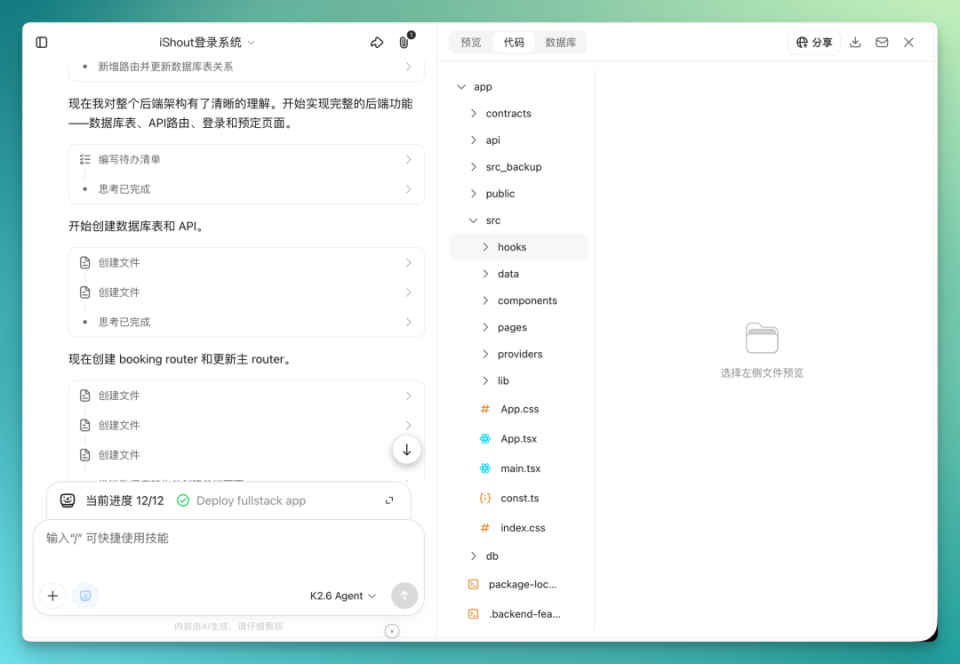Expand the src_backup folder
Image resolution: width=960 pixels, height=664 pixels.
click(473, 166)
